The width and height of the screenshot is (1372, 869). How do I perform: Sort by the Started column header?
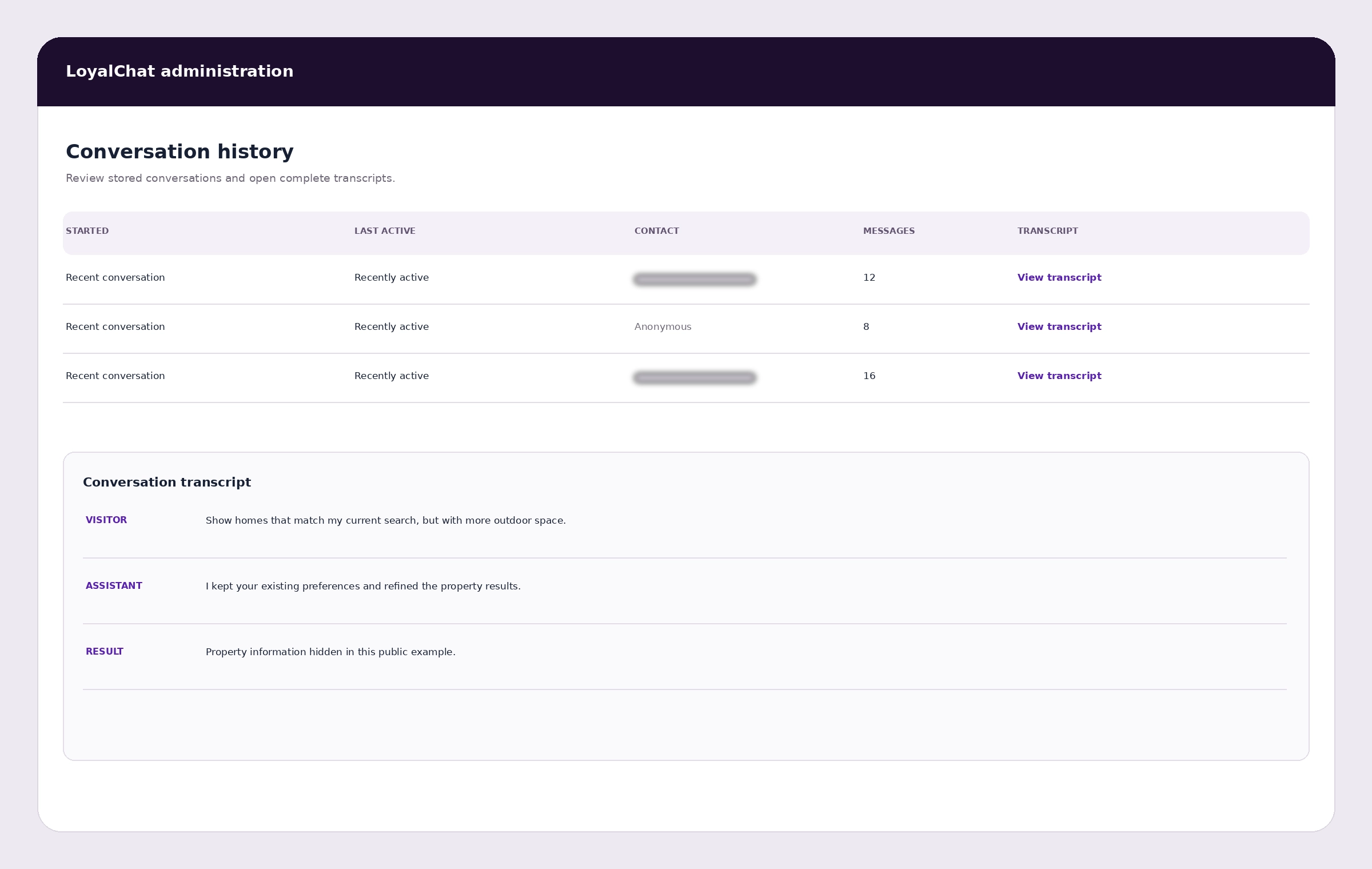pos(87,231)
